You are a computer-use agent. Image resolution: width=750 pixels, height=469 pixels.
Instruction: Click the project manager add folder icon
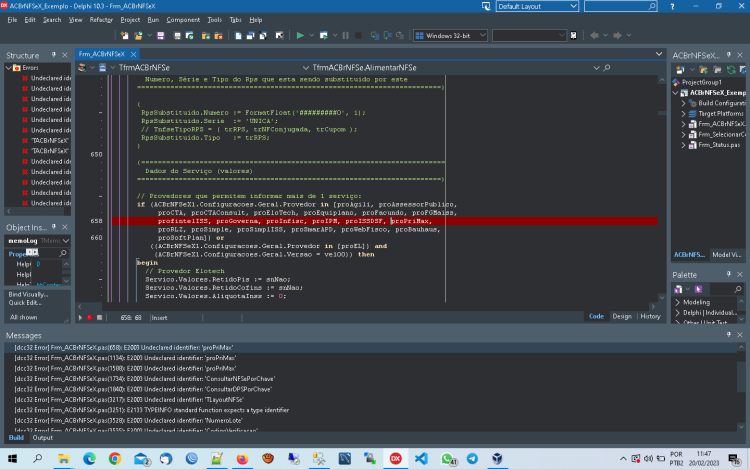coord(703,70)
